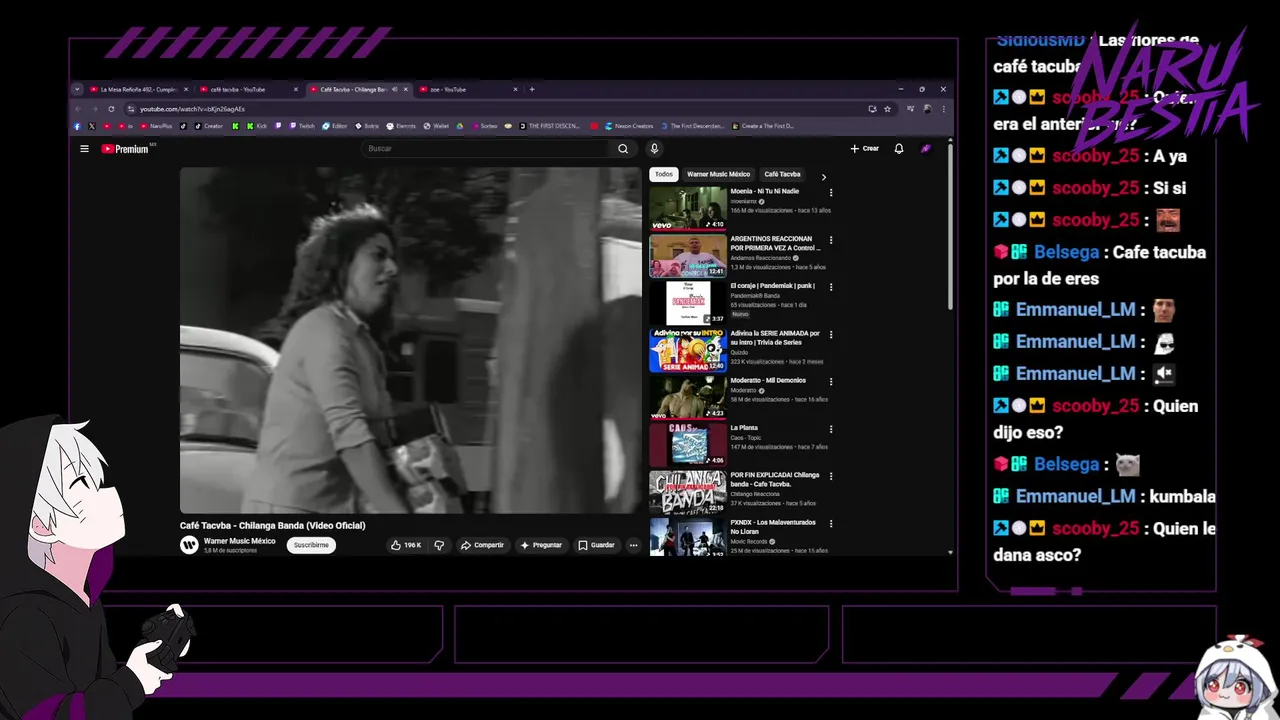
Task: Open Adivina la SERIE ANIMADA video title
Action: (x=775, y=338)
